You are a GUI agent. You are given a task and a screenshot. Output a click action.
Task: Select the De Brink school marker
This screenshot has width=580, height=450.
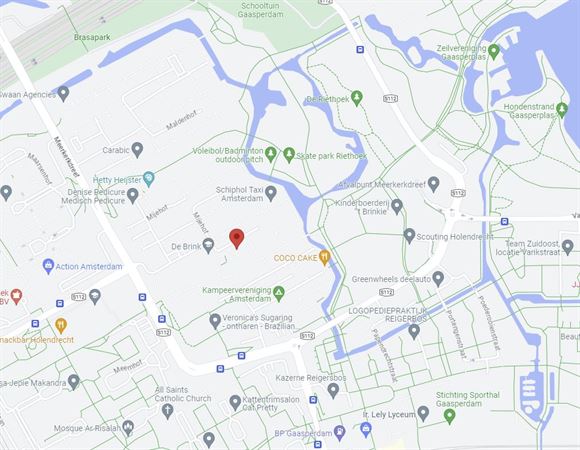[208, 246]
